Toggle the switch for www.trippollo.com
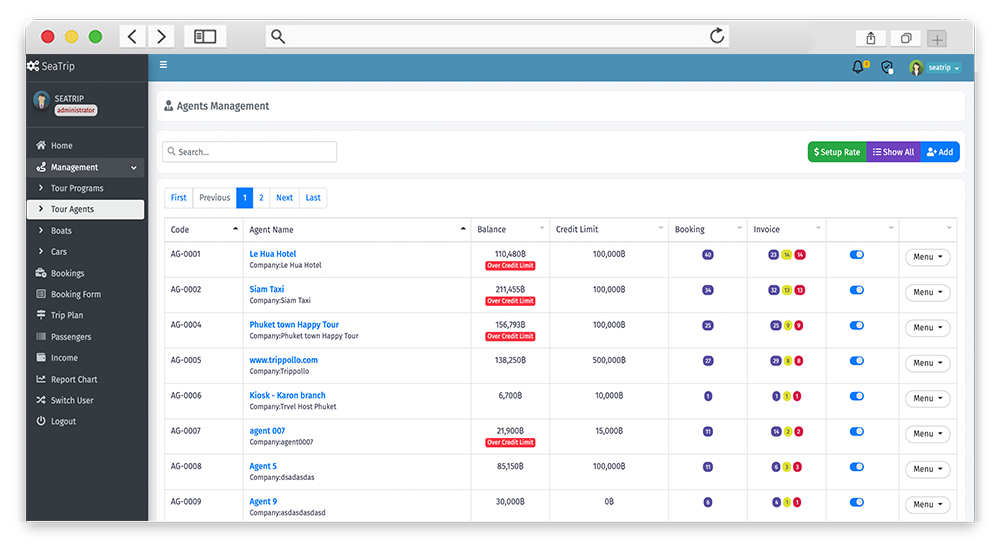The width and height of the screenshot is (1000, 557). tap(857, 360)
